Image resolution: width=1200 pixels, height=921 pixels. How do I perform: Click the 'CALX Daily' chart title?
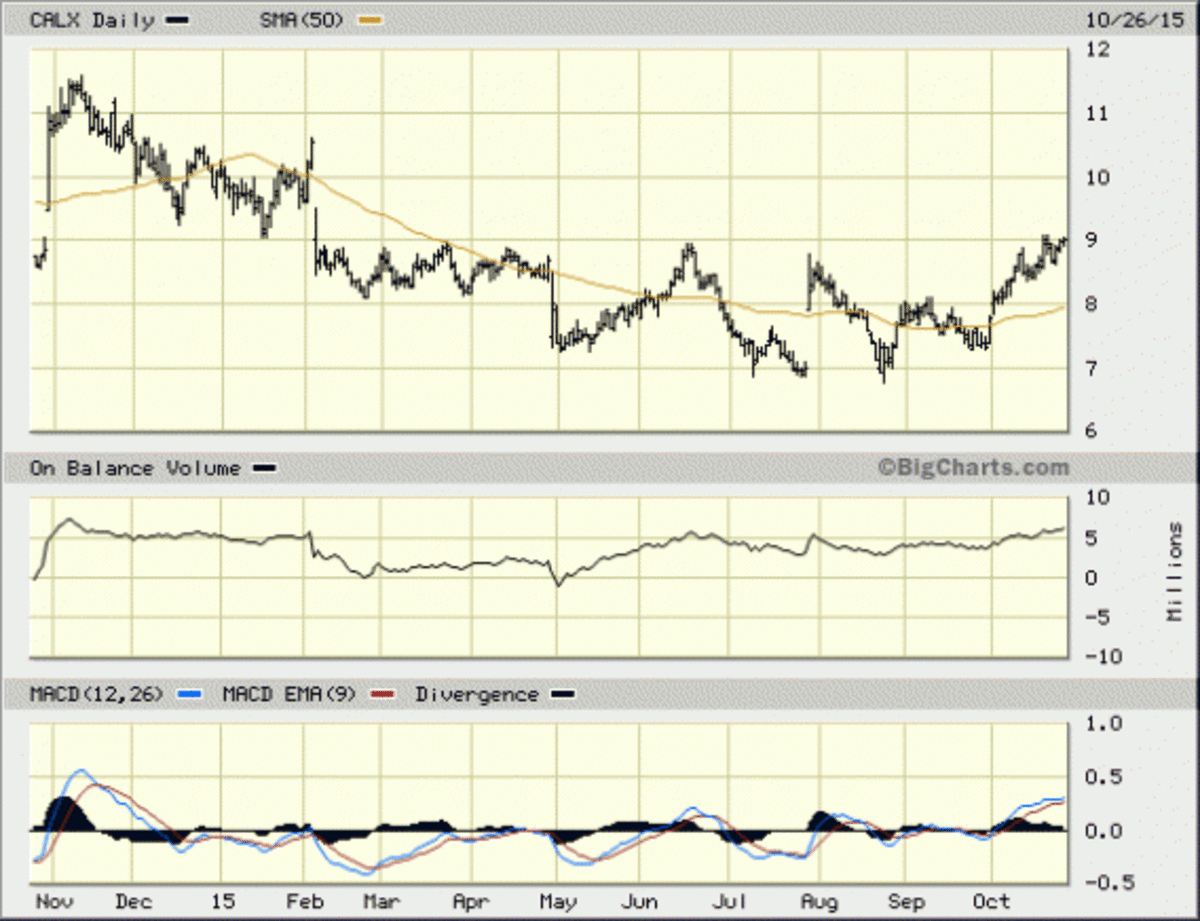click(x=92, y=20)
